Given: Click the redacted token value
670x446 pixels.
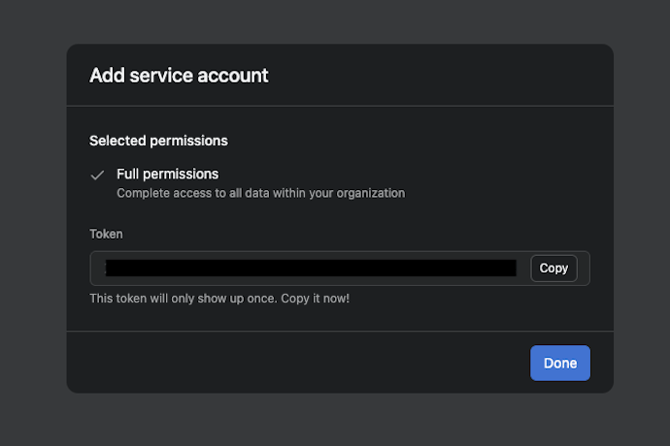Looking at the screenshot, I should 310,268.
